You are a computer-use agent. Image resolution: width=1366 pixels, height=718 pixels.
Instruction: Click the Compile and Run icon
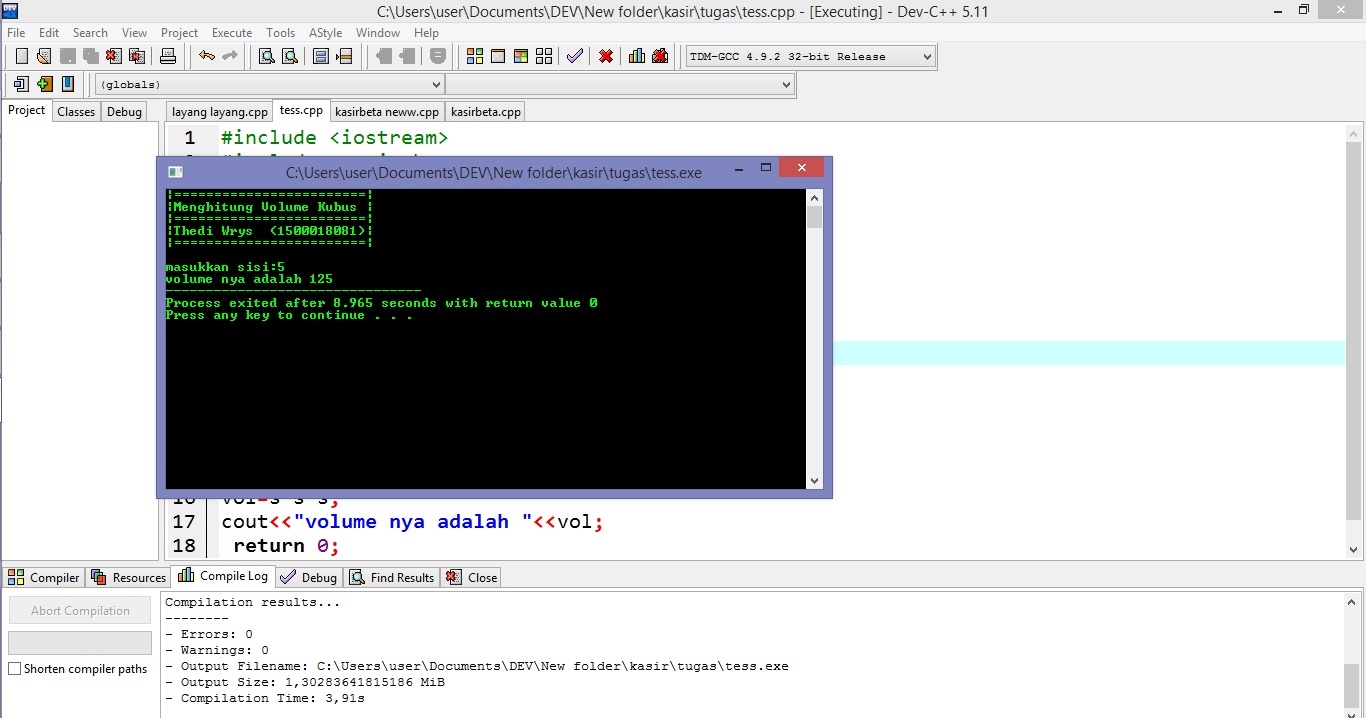[x=521, y=56]
